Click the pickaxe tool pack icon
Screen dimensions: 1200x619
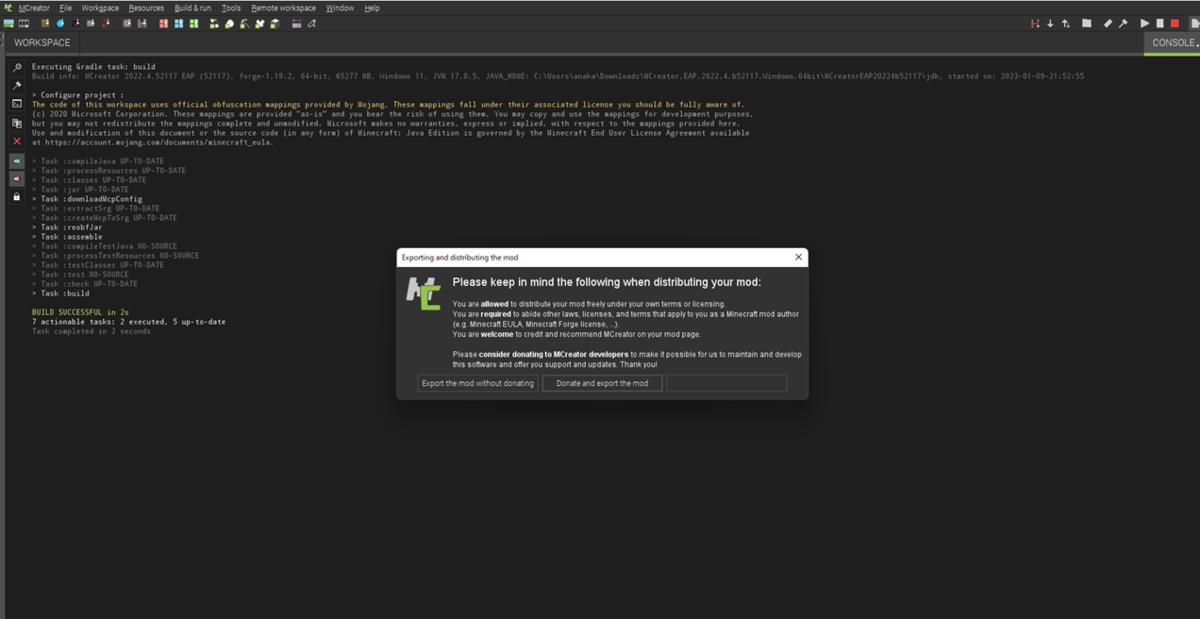click(x=245, y=23)
